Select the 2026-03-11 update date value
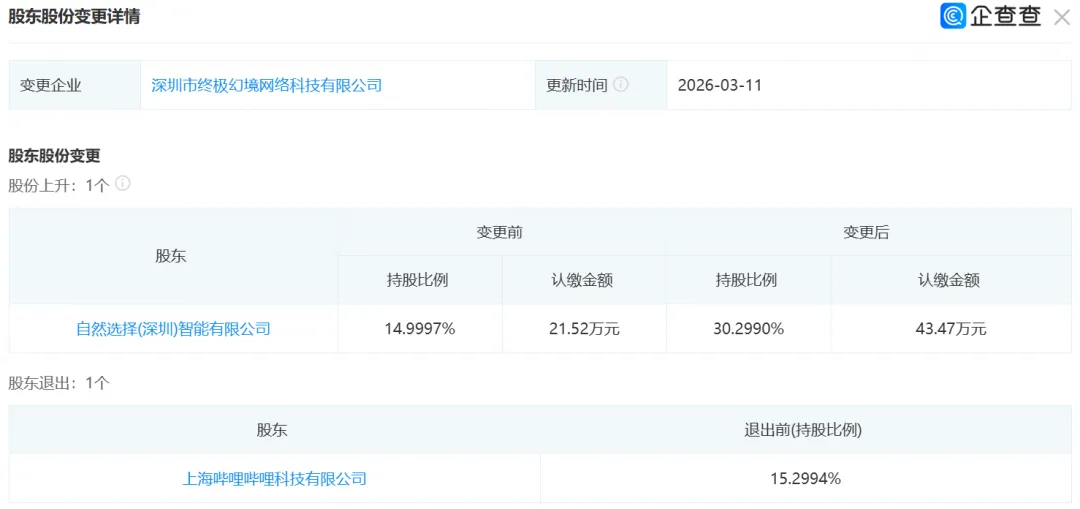This screenshot has height=509, width=1080. tap(720, 85)
